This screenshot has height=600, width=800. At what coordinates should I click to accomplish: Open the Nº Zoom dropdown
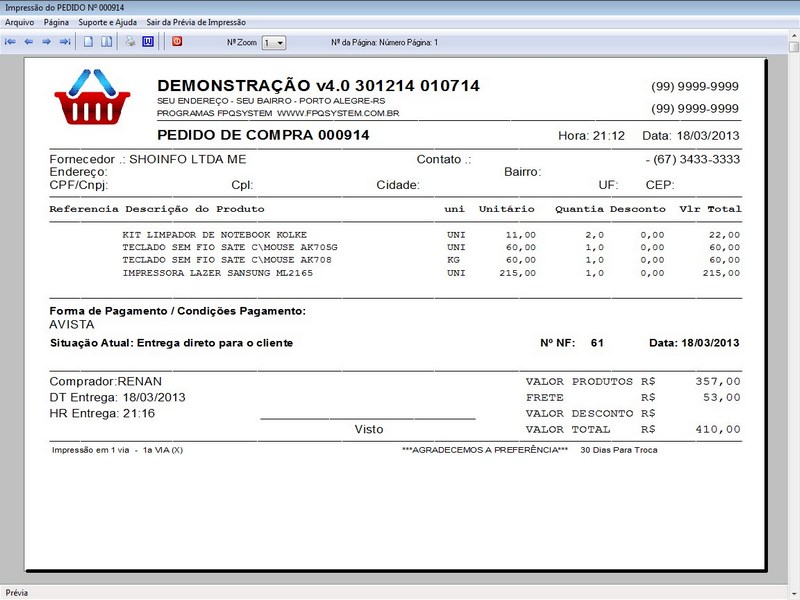click(274, 43)
